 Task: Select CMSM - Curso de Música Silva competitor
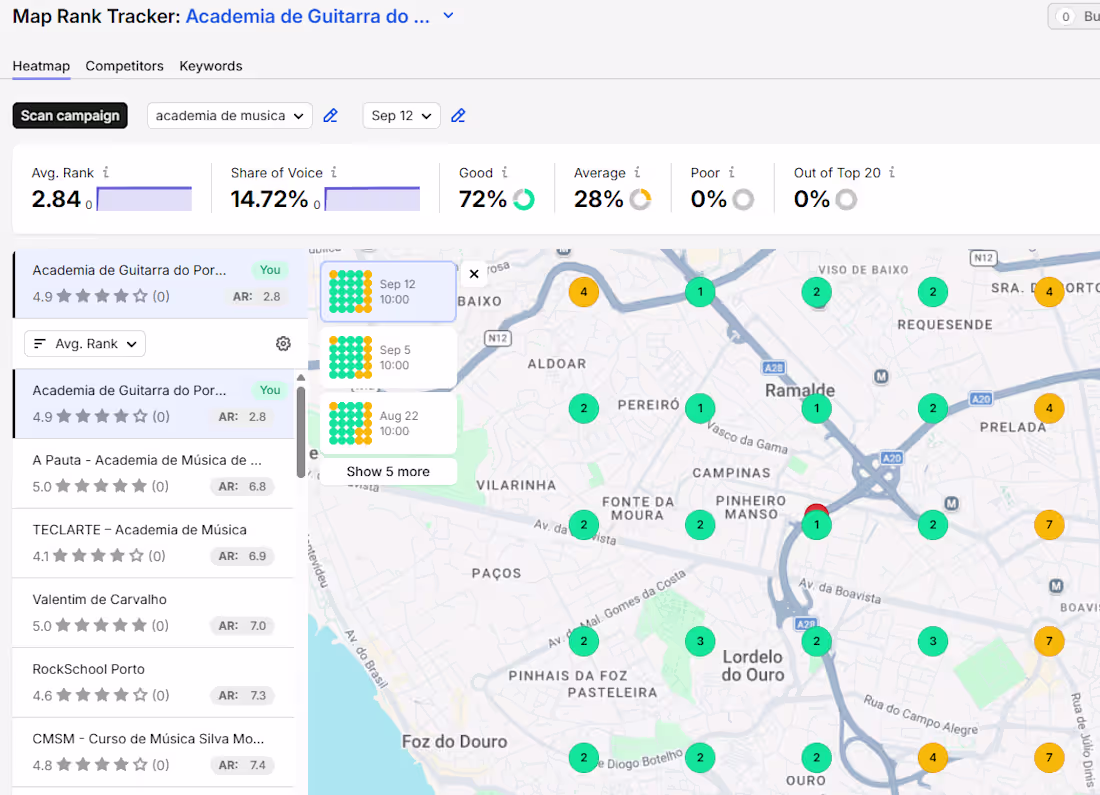click(x=153, y=751)
